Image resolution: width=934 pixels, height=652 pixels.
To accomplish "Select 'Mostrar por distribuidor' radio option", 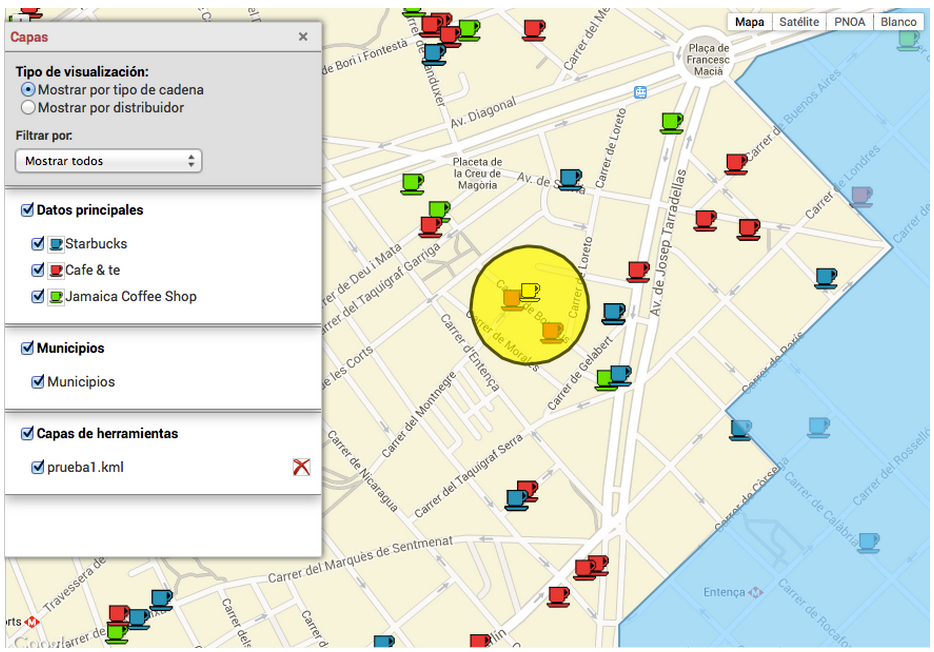I will [x=28, y=108].
